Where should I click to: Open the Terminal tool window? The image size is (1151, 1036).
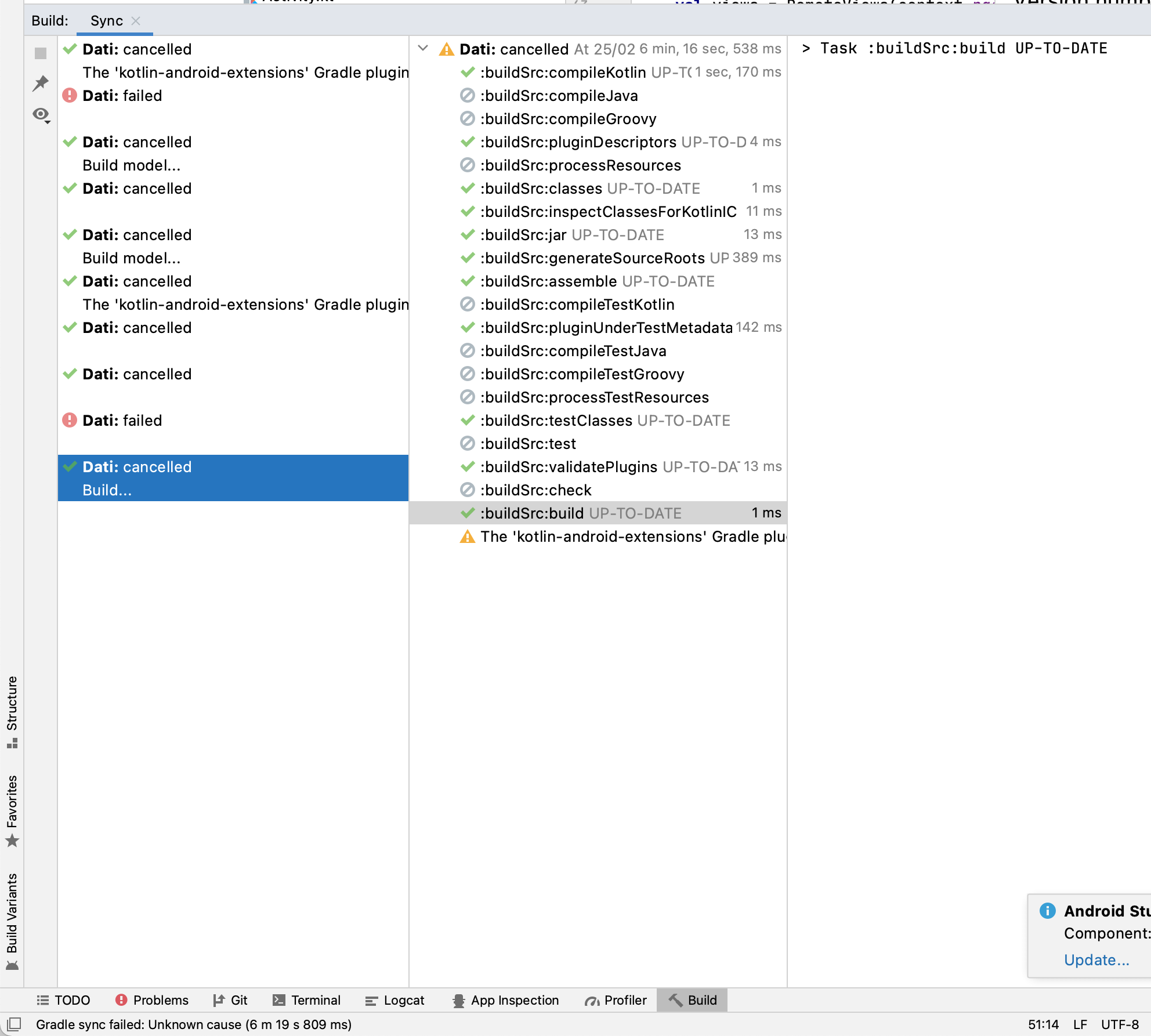(x=307, y=1000)
